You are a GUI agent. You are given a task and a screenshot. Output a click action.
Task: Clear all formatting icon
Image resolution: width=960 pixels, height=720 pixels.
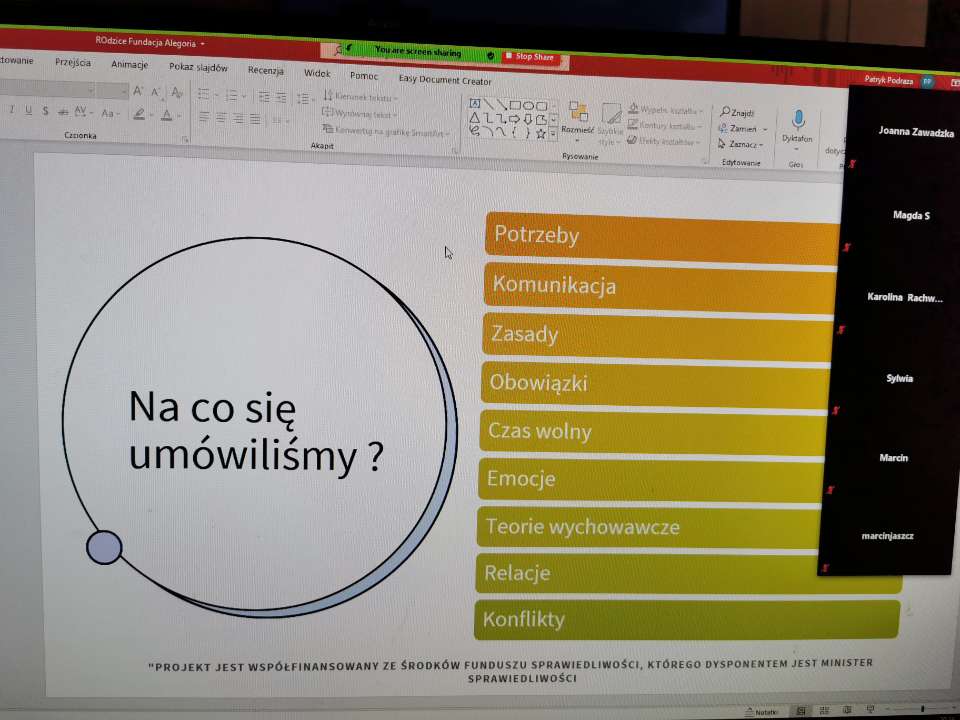tap(177, 93)
